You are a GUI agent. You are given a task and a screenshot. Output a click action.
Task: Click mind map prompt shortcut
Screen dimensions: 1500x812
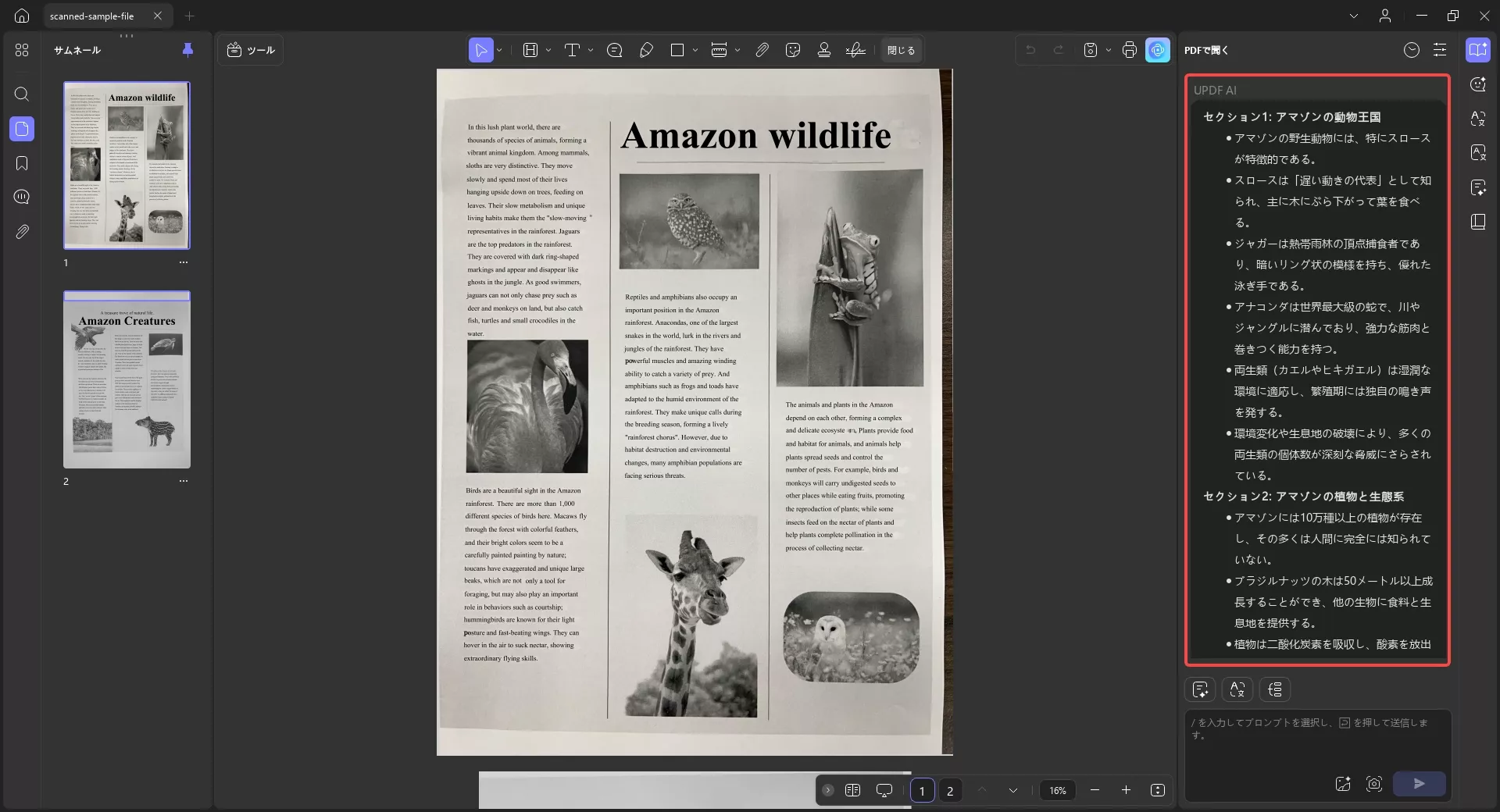click(x=1275, y=689)
